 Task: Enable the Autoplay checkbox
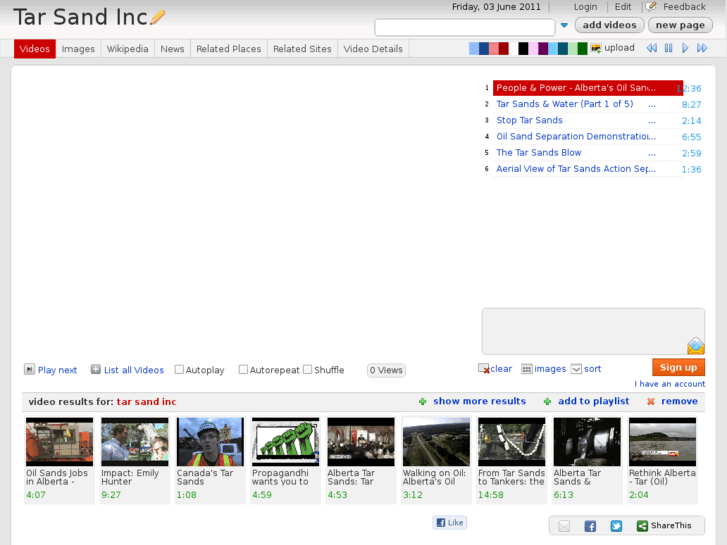[179, 370]
